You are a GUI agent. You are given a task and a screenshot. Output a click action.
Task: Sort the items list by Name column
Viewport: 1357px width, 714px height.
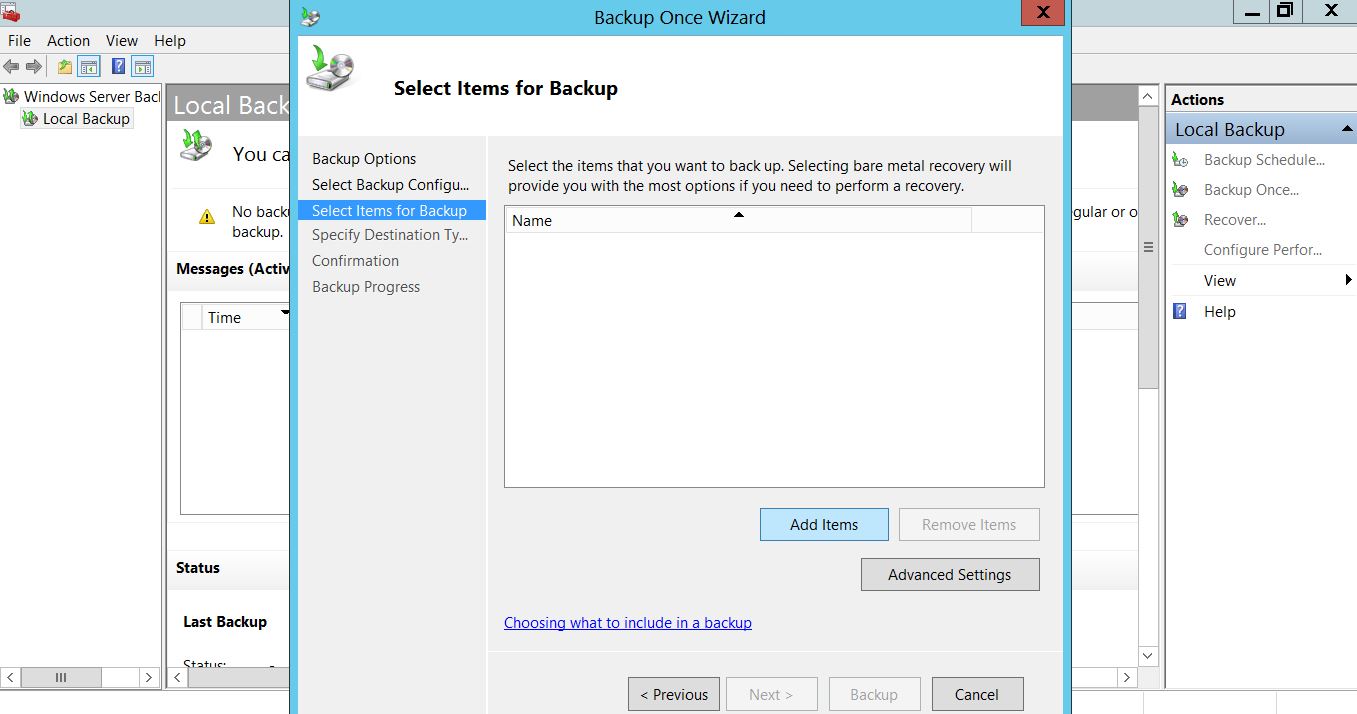(x=738, y=220)
